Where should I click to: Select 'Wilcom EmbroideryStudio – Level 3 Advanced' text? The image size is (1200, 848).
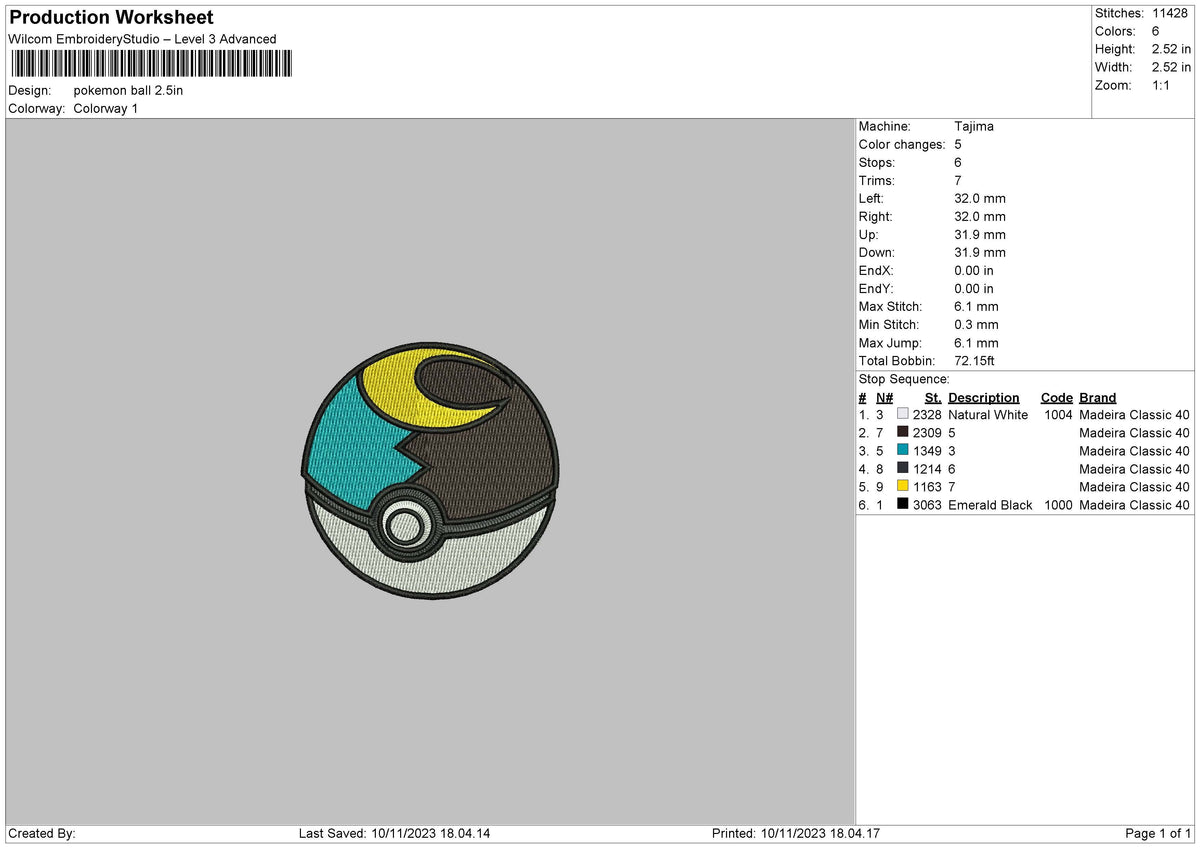142,39
